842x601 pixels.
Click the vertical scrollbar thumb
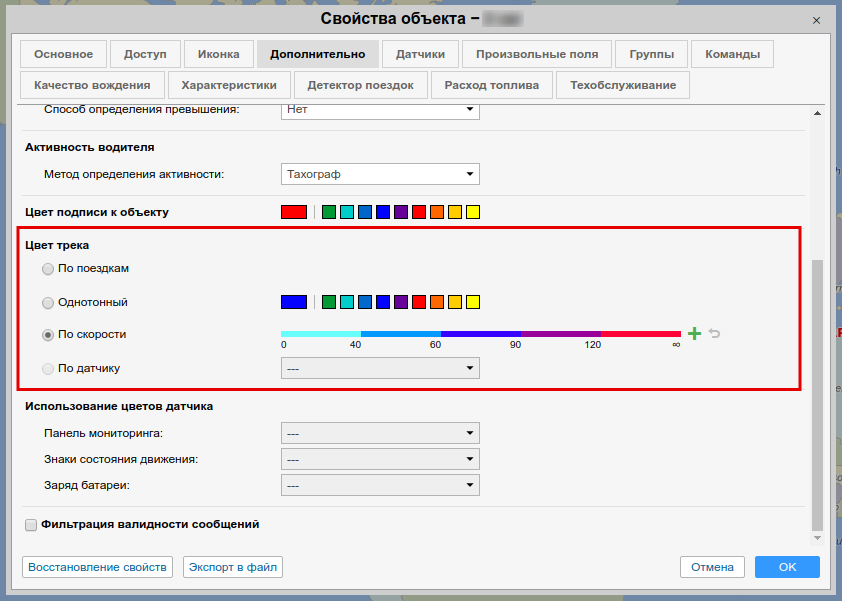[x=817, y=390]
